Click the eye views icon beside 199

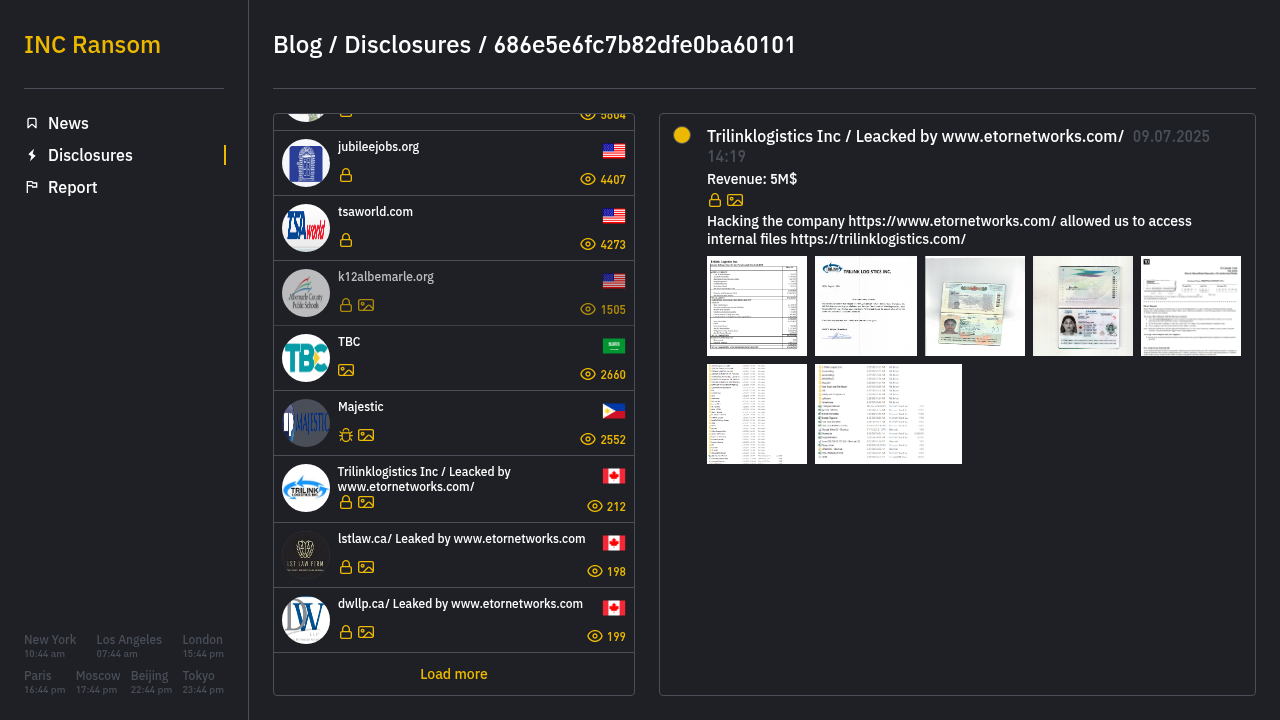tap(595, 637)
